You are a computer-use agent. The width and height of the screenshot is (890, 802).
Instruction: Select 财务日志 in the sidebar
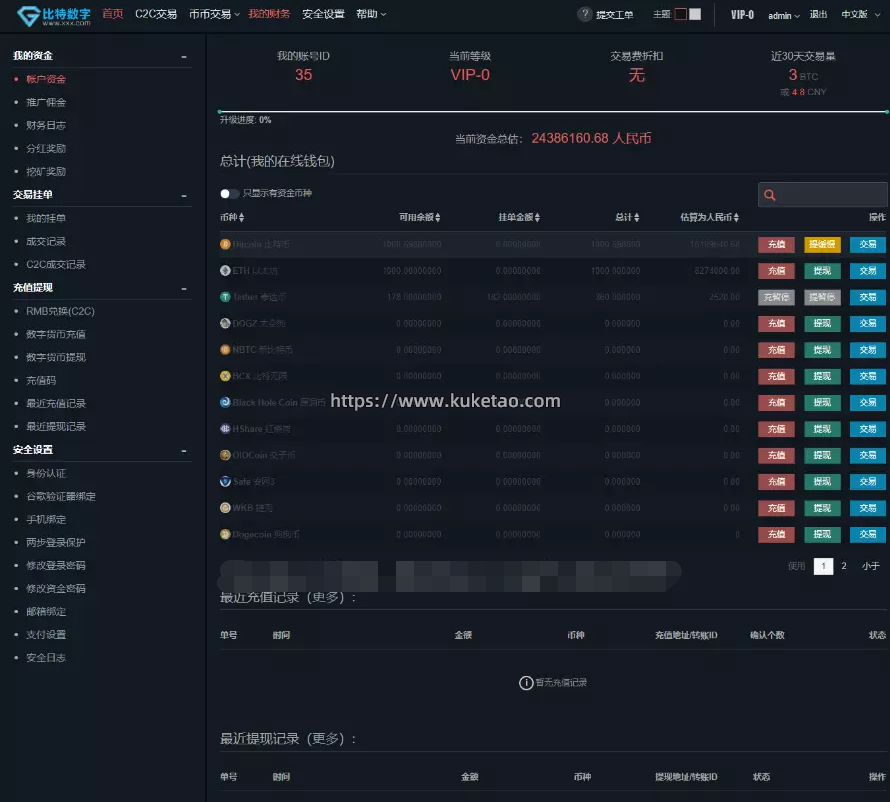46,125
